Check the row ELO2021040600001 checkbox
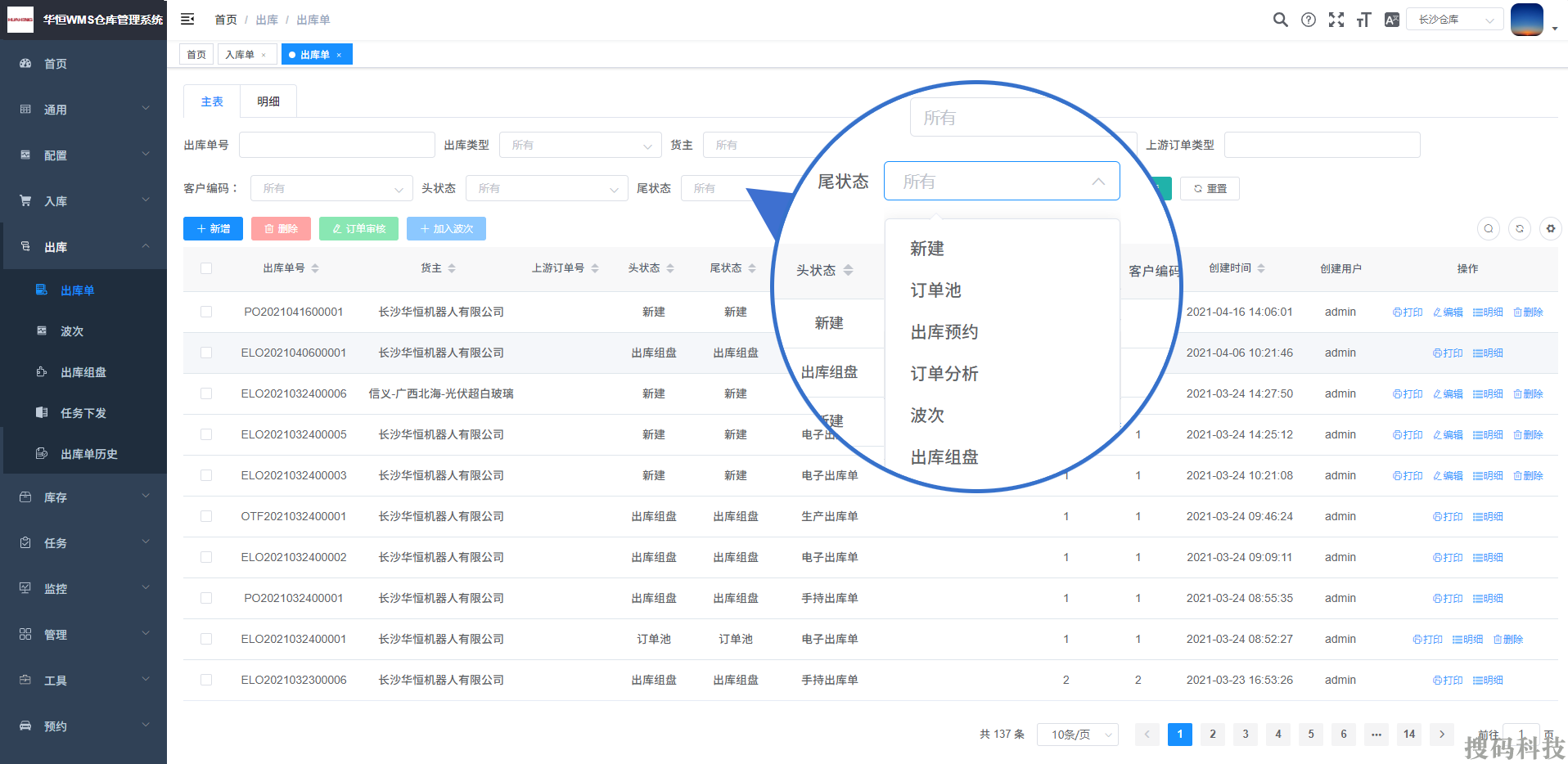1568x764 pixels. click(x=206, y=353)
